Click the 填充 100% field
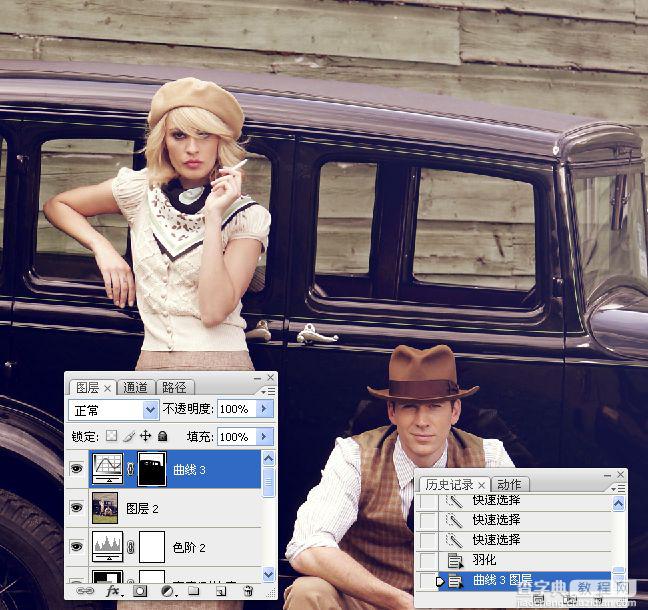Image resolution: width=648 pixels, height=610 pixels. coord(237,436)
